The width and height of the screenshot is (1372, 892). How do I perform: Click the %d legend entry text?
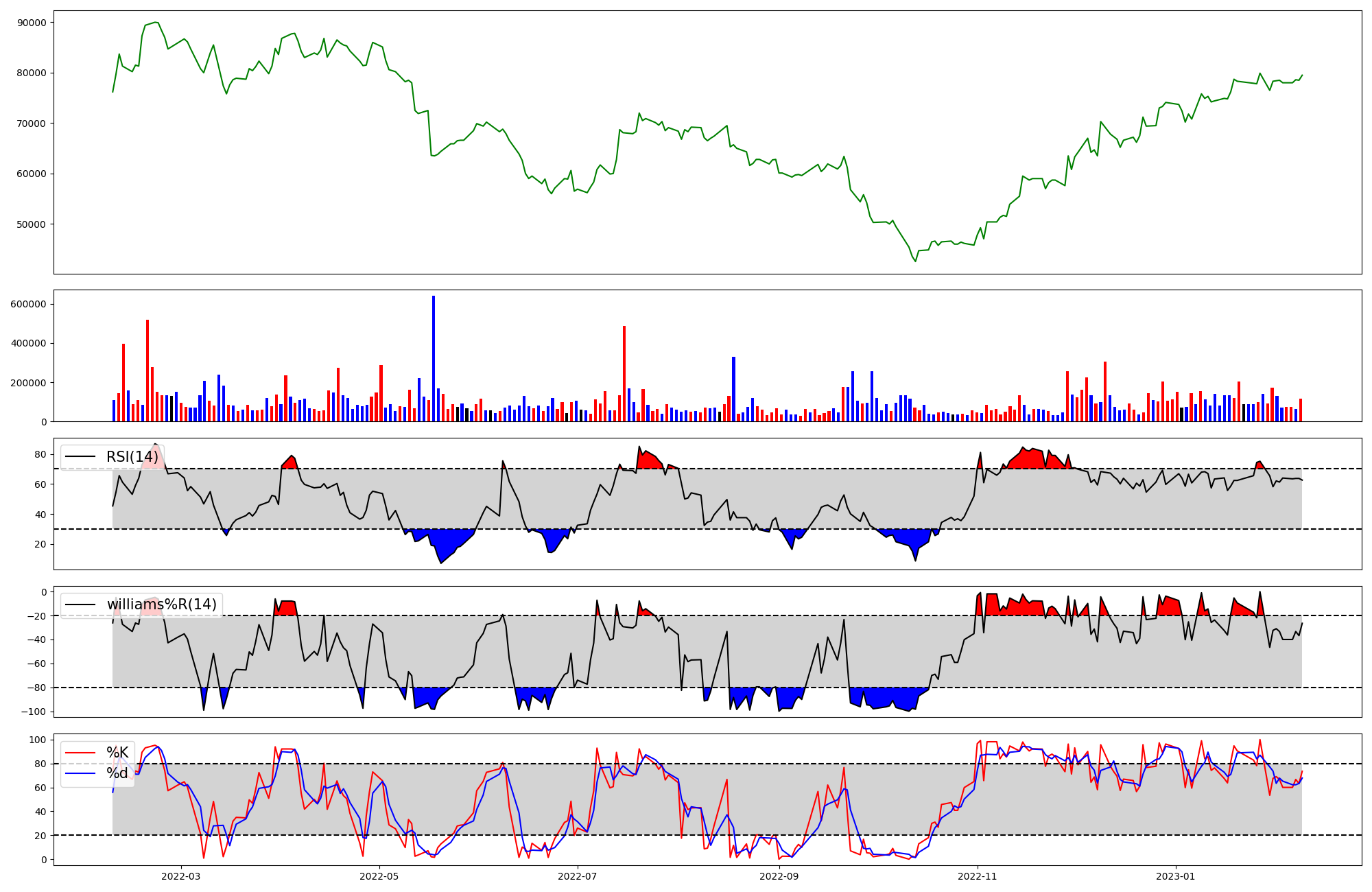click(117, 773)
